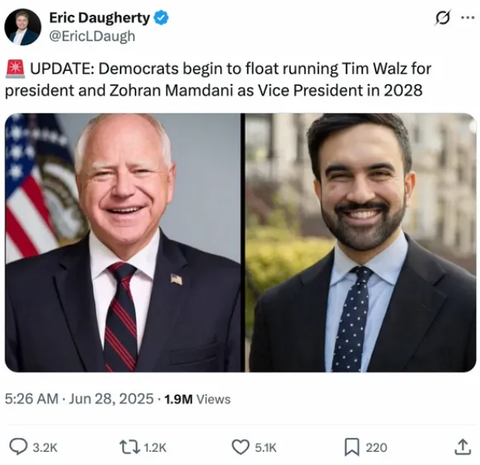The height and width of the screenshot is (465, 480).
Task: Click the reply speech bubble icon
Action: click(18, 447)
